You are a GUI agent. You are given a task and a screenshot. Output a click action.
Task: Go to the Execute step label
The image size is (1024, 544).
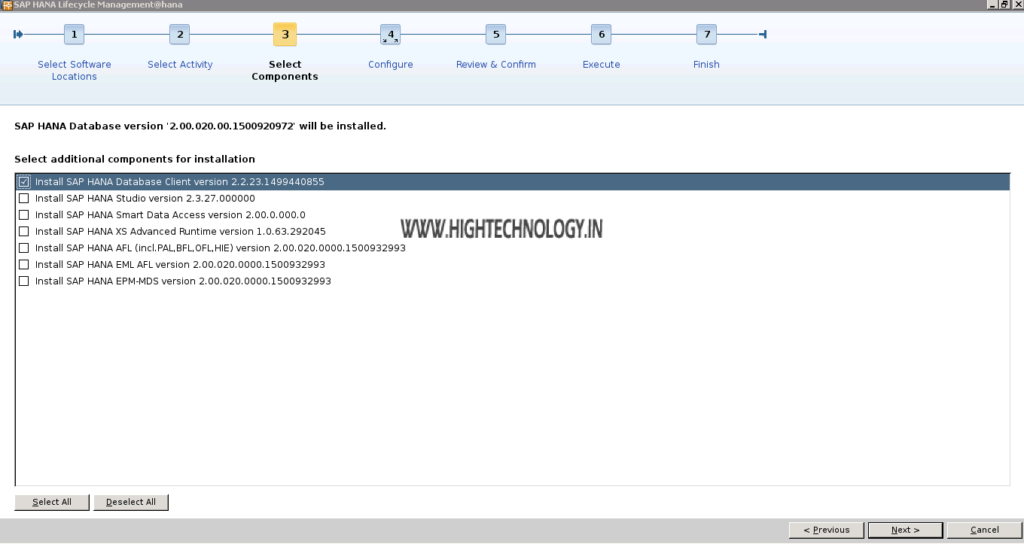click(601, 64)
